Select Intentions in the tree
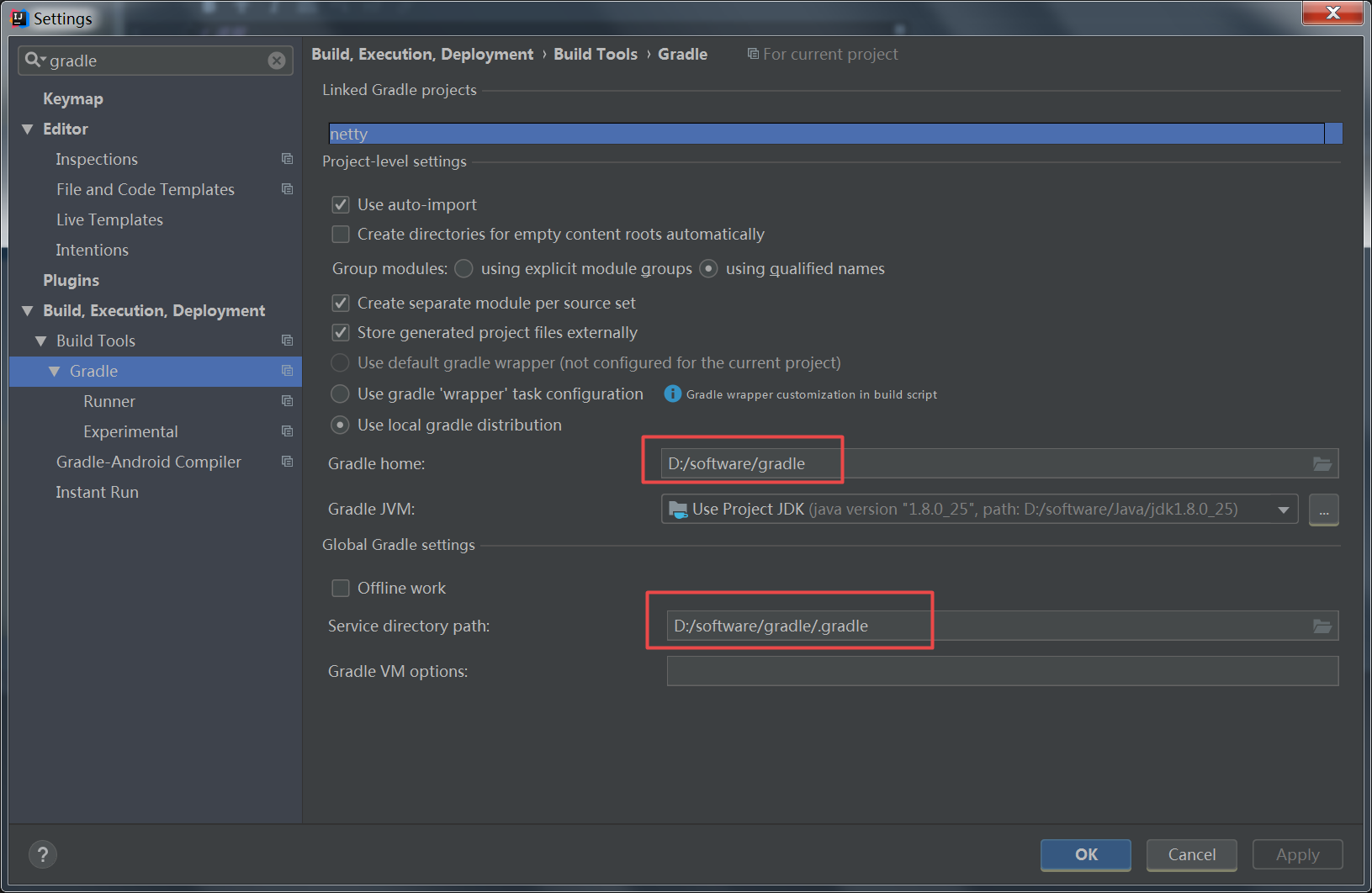Screen dimensions: 1372x893 tap(92, 250)
